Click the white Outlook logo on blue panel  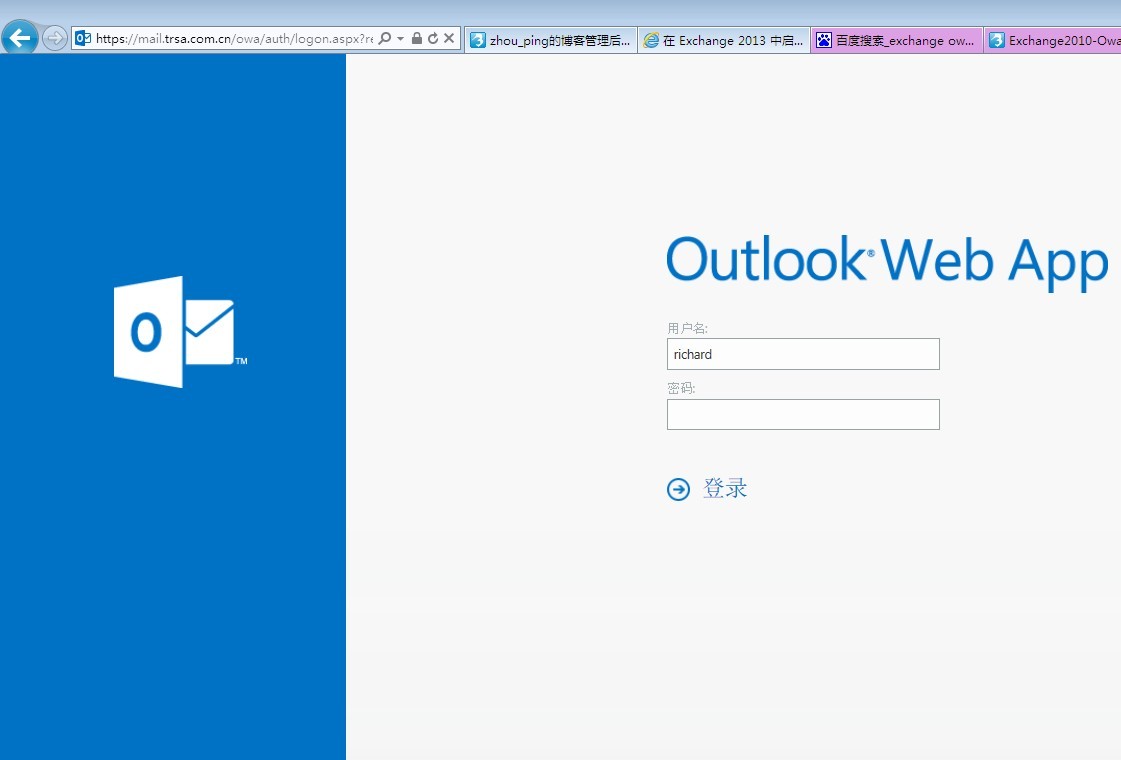point(179,332)
